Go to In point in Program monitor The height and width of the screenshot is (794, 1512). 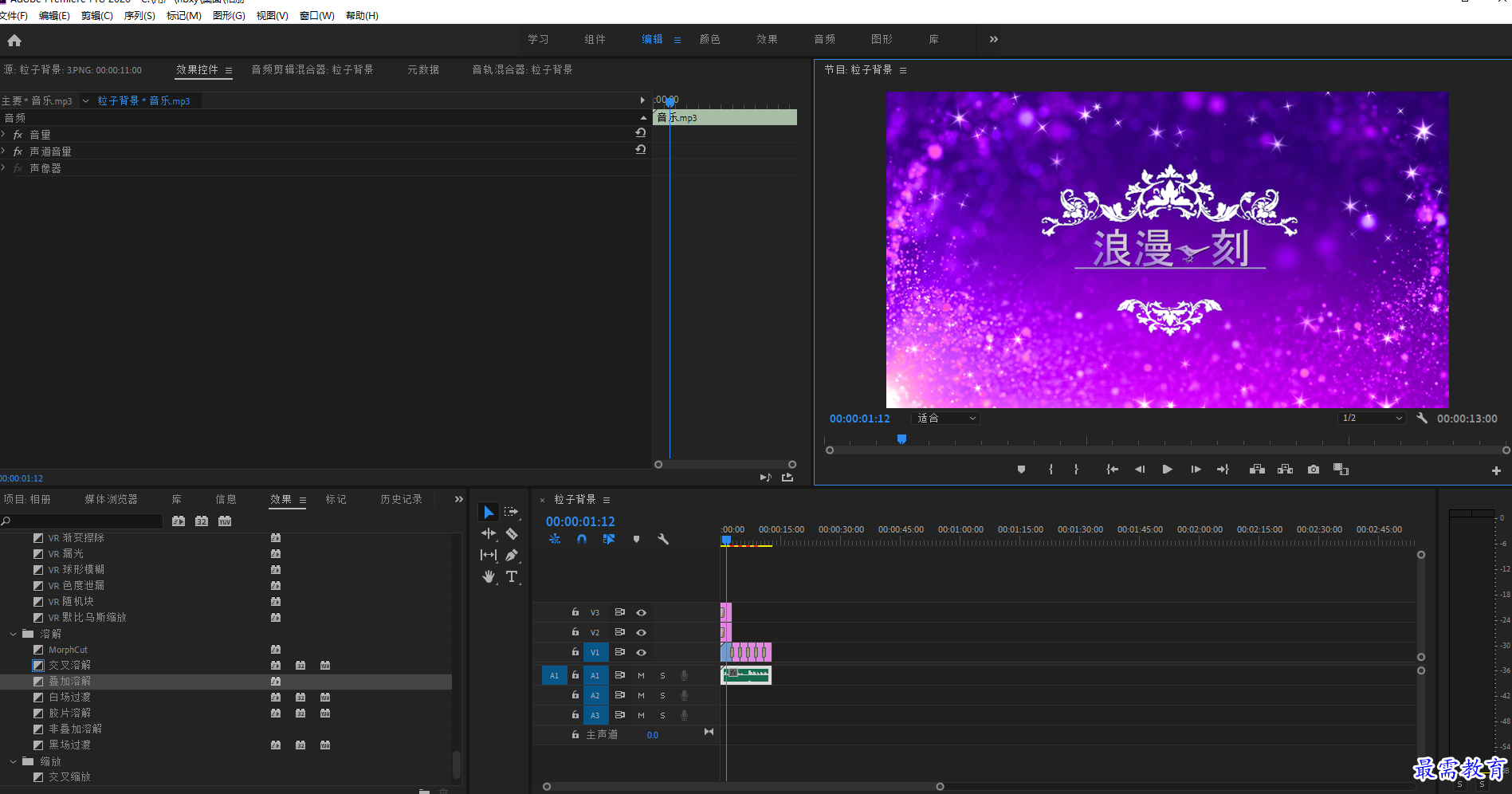click(x=1112, y=470)
